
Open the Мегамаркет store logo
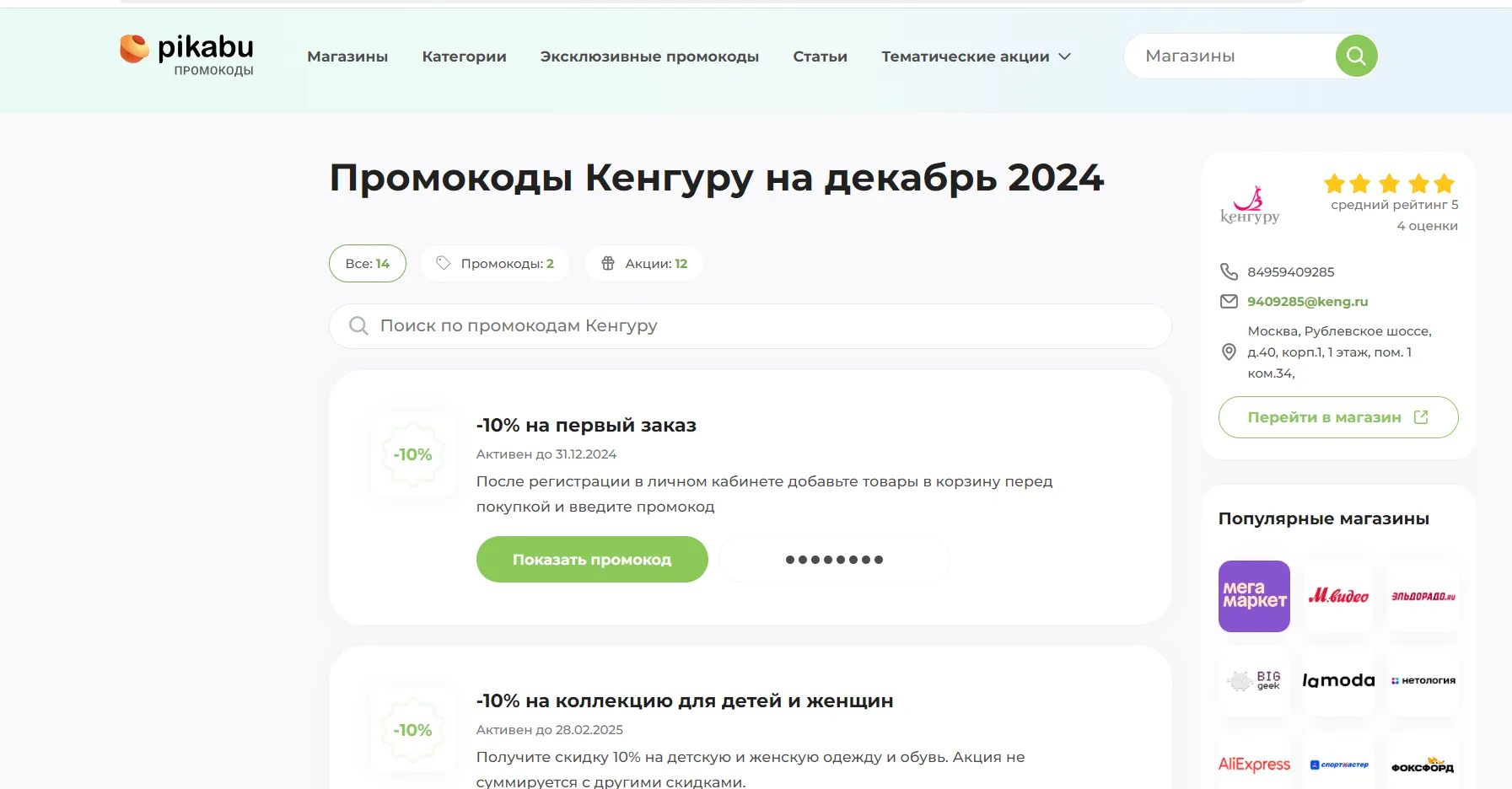pyautogui.click(x=1254, y=596)
